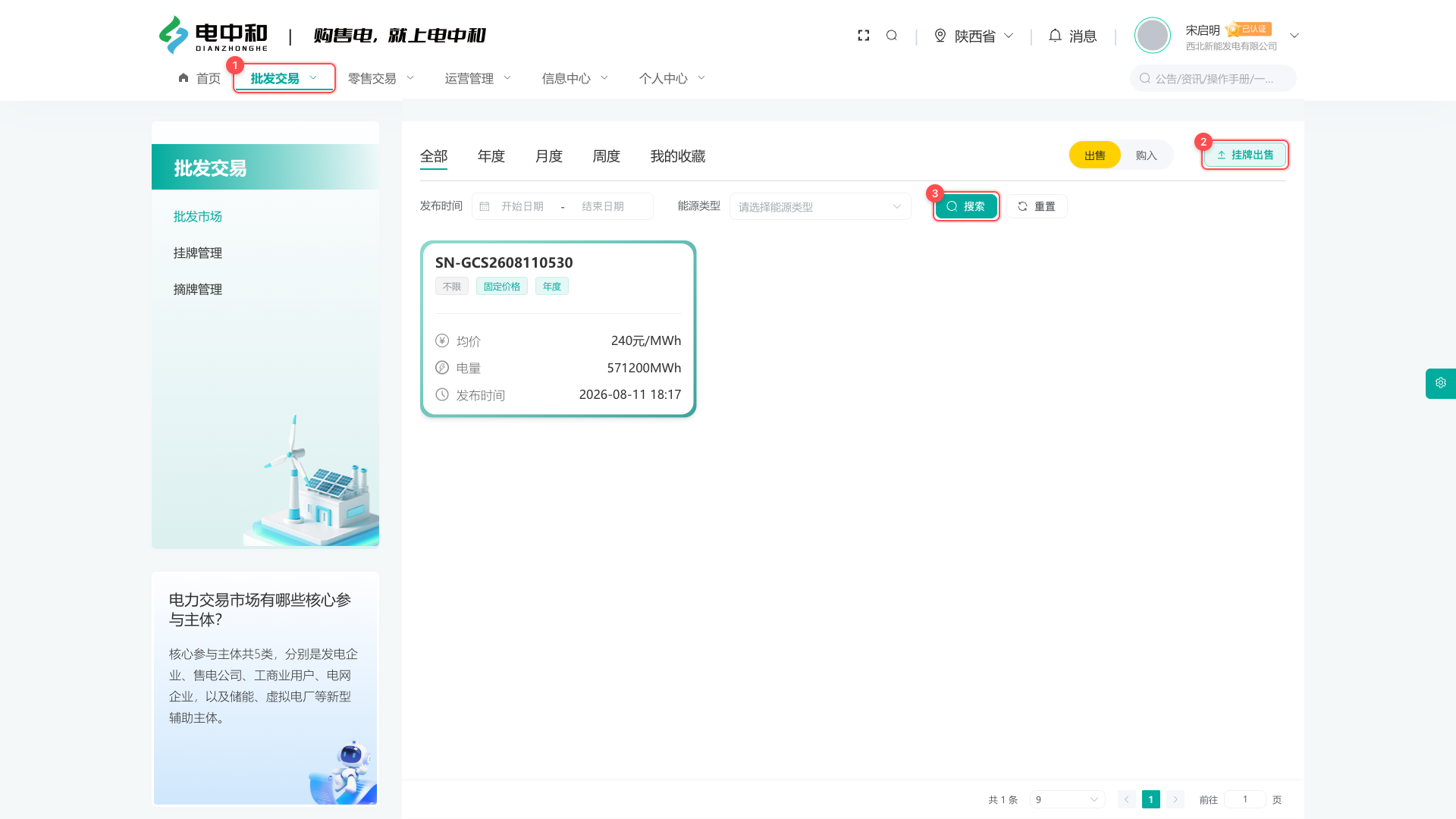Expand the user account dropdown arrow
Viewport: 1456px width, 819px height.
(x=1294, y=36)
